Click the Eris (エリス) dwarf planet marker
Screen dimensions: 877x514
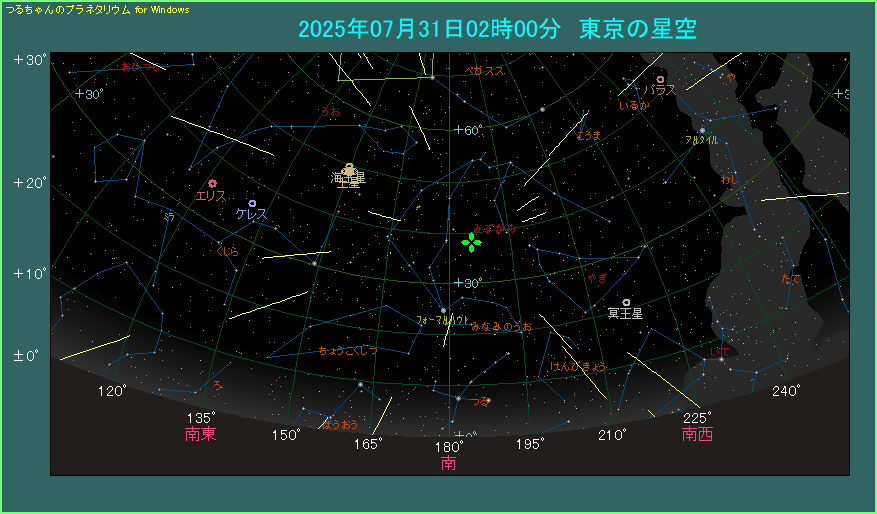[212, 184]
